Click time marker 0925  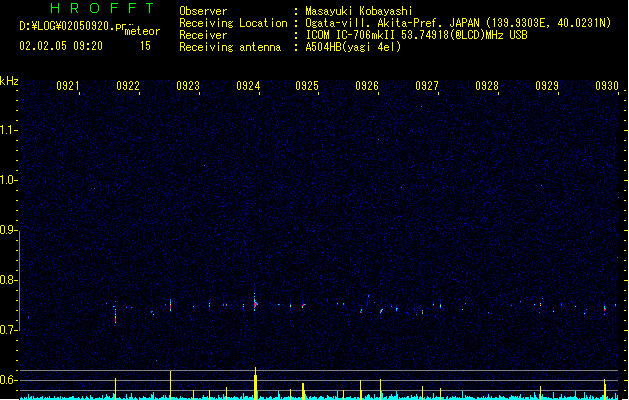[x=307, y=86]
